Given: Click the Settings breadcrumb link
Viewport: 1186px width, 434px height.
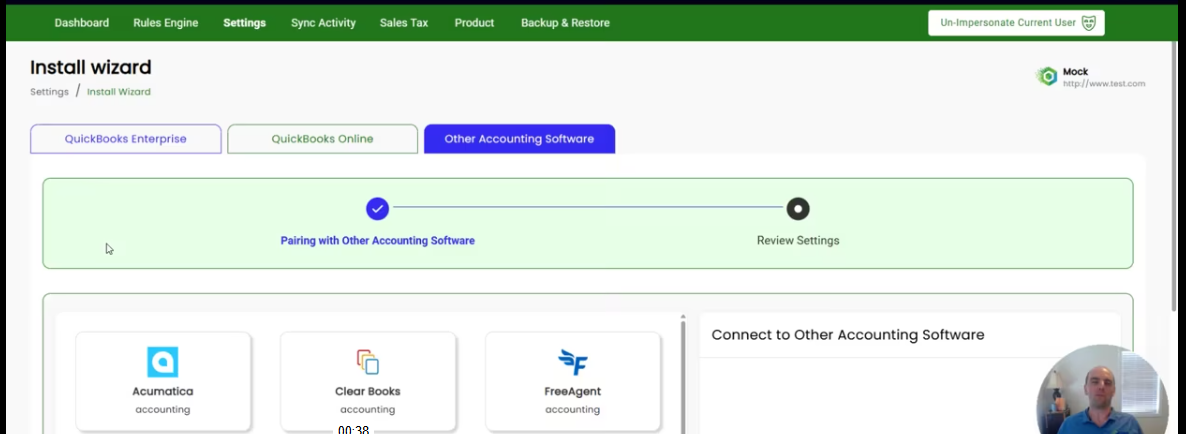Looking at the screenshot, I should point(49,91).
